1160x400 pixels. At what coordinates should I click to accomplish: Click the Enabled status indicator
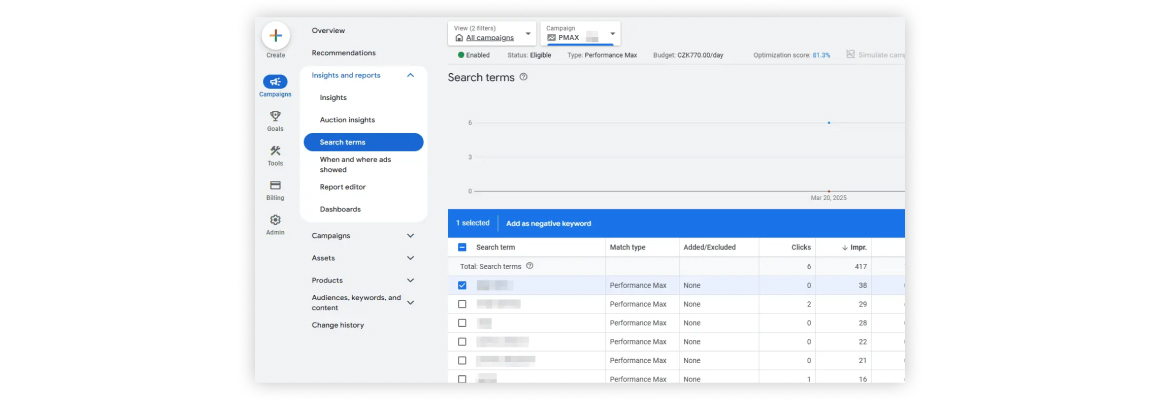click(473, 55)
